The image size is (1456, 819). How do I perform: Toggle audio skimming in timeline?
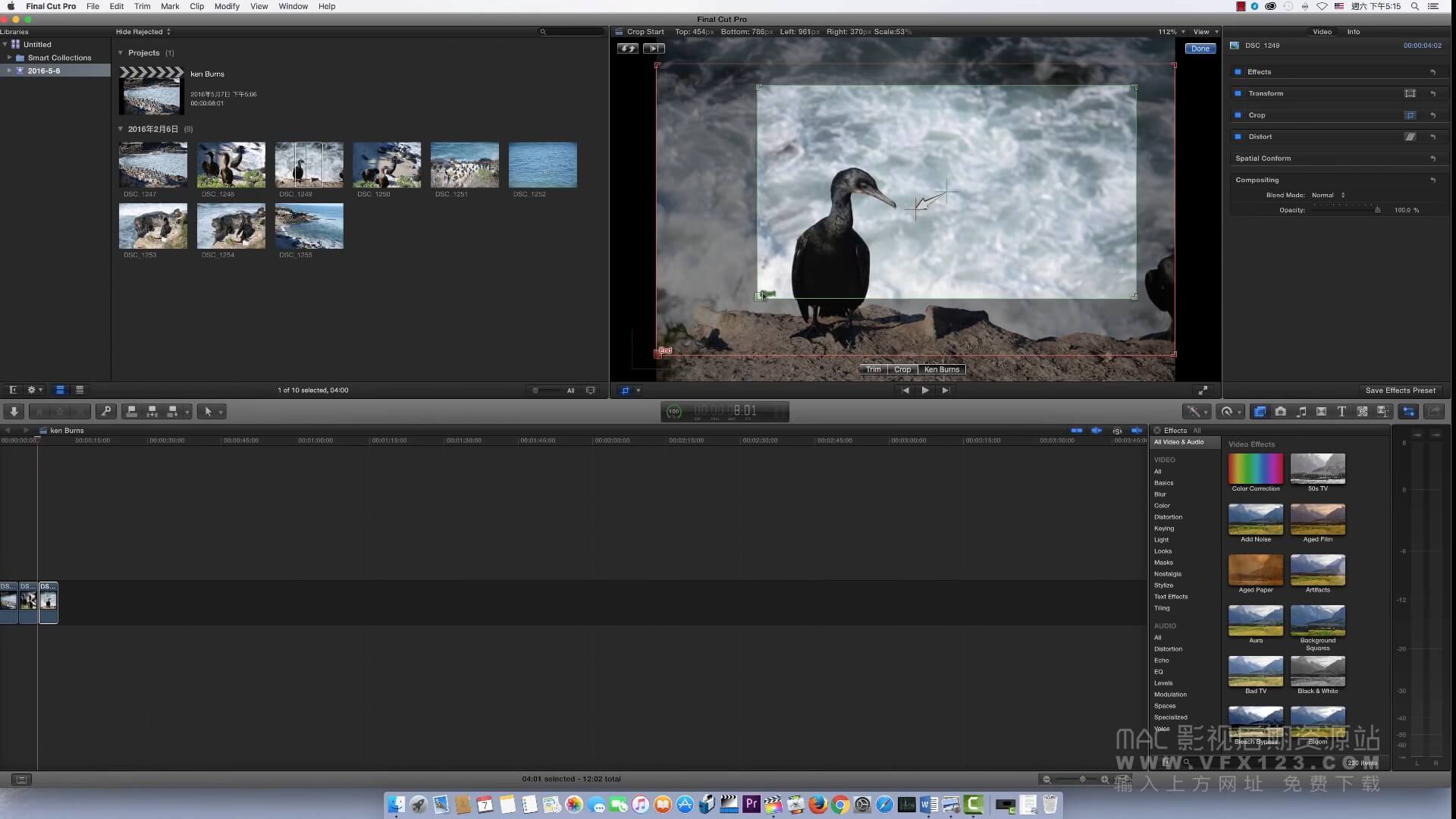click(x=1097, y=431)
